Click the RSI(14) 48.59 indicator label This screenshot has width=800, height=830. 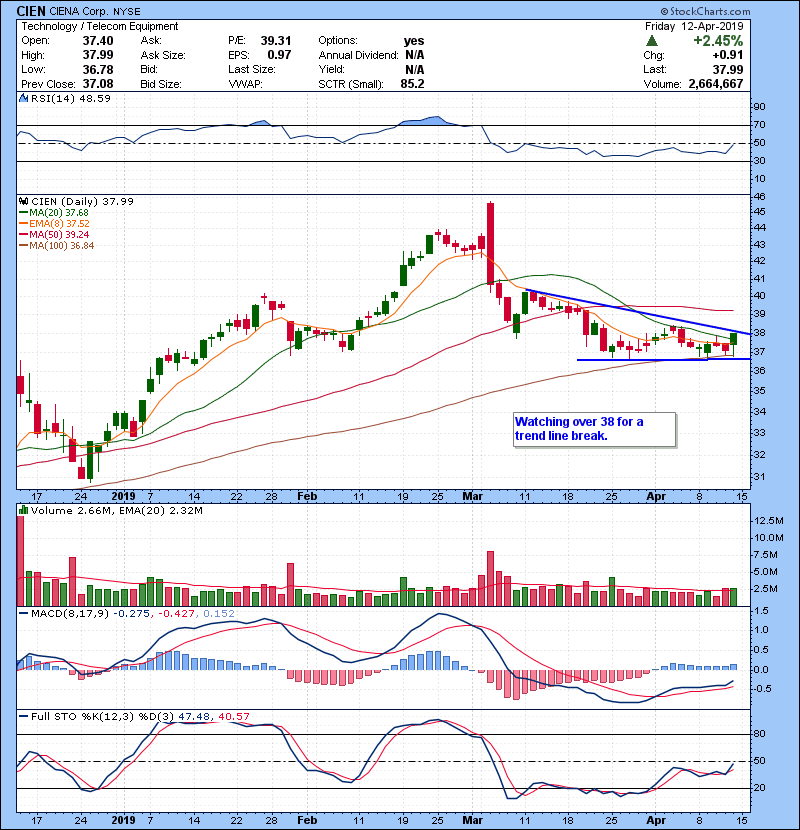click(71, 98)
